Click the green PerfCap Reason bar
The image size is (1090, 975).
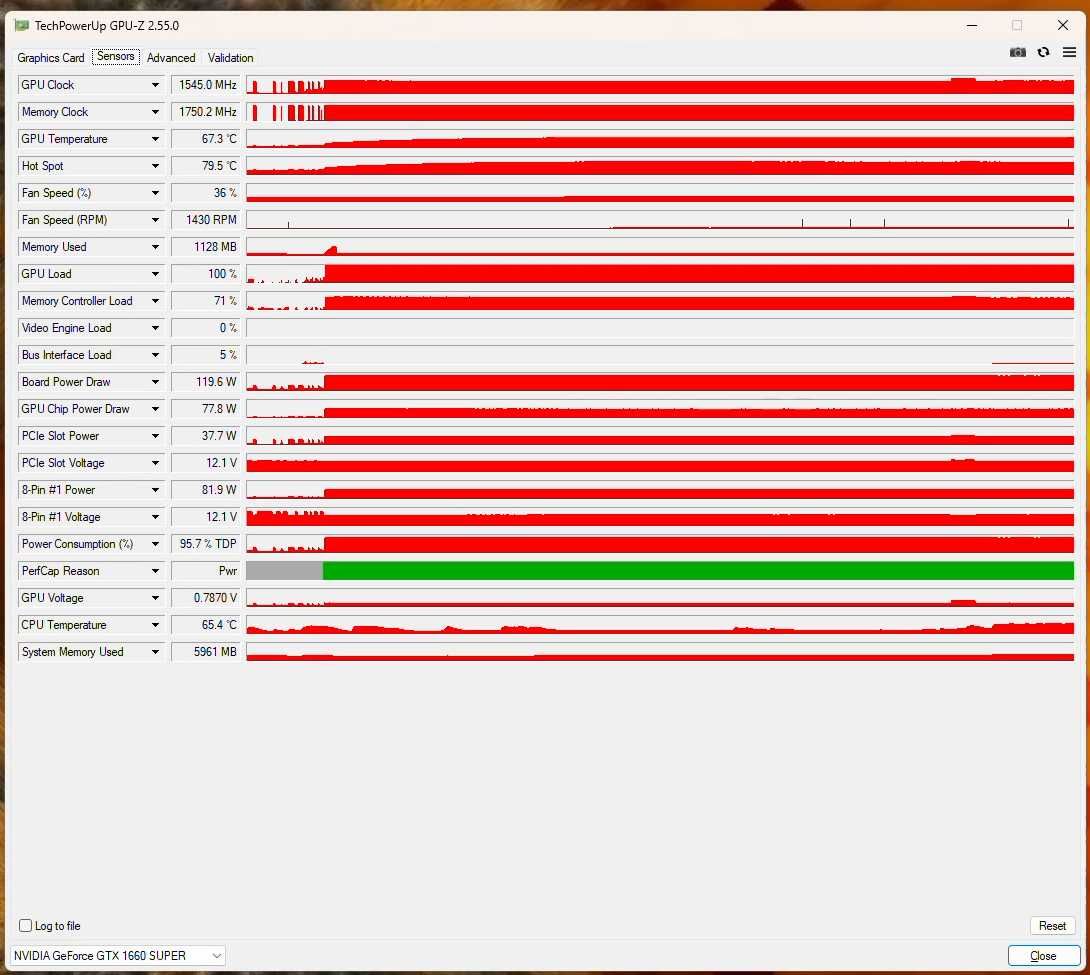(698, 571)
